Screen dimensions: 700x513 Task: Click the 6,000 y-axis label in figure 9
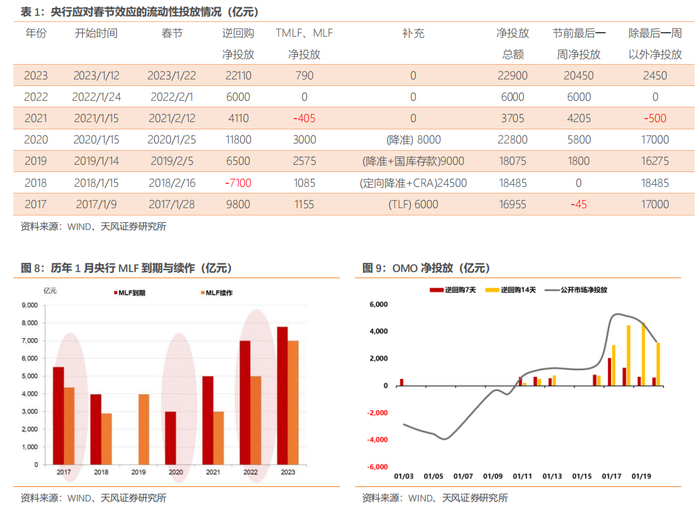(x=379, y=304)
